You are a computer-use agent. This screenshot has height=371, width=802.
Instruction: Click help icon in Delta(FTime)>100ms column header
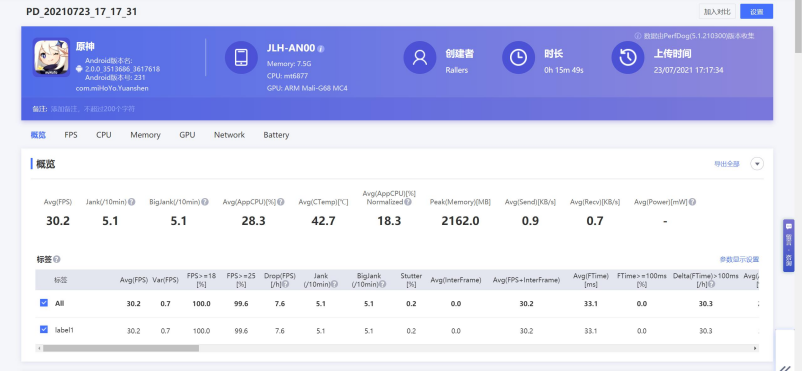(711, 285)
